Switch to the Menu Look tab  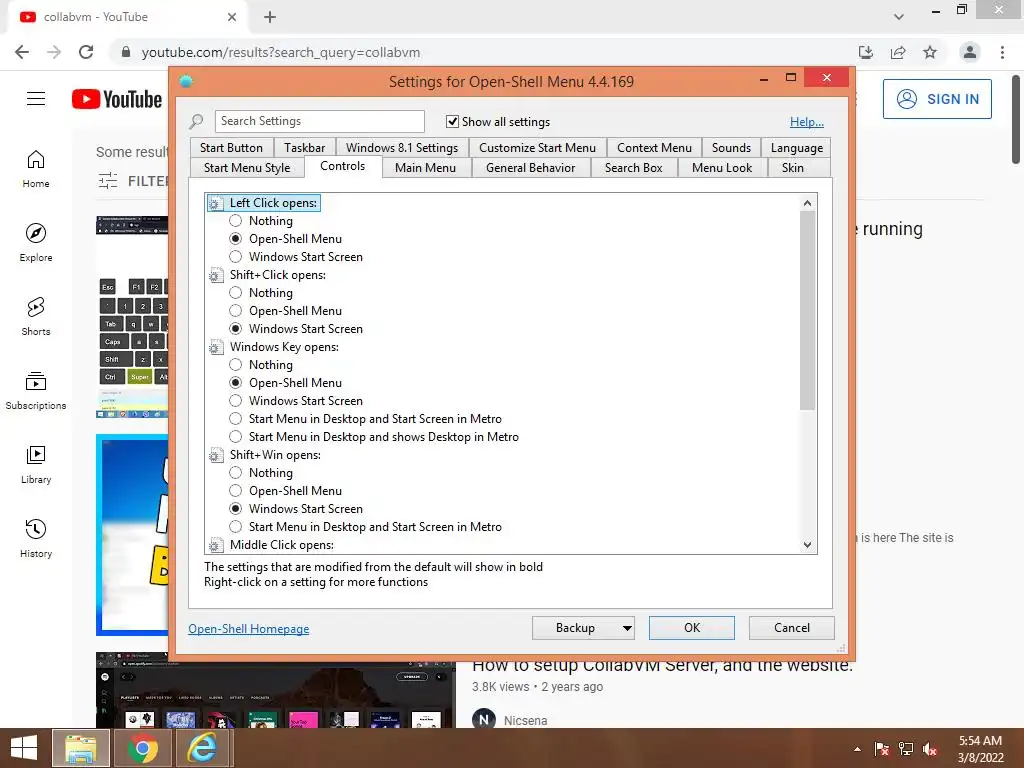click(722, 168)
